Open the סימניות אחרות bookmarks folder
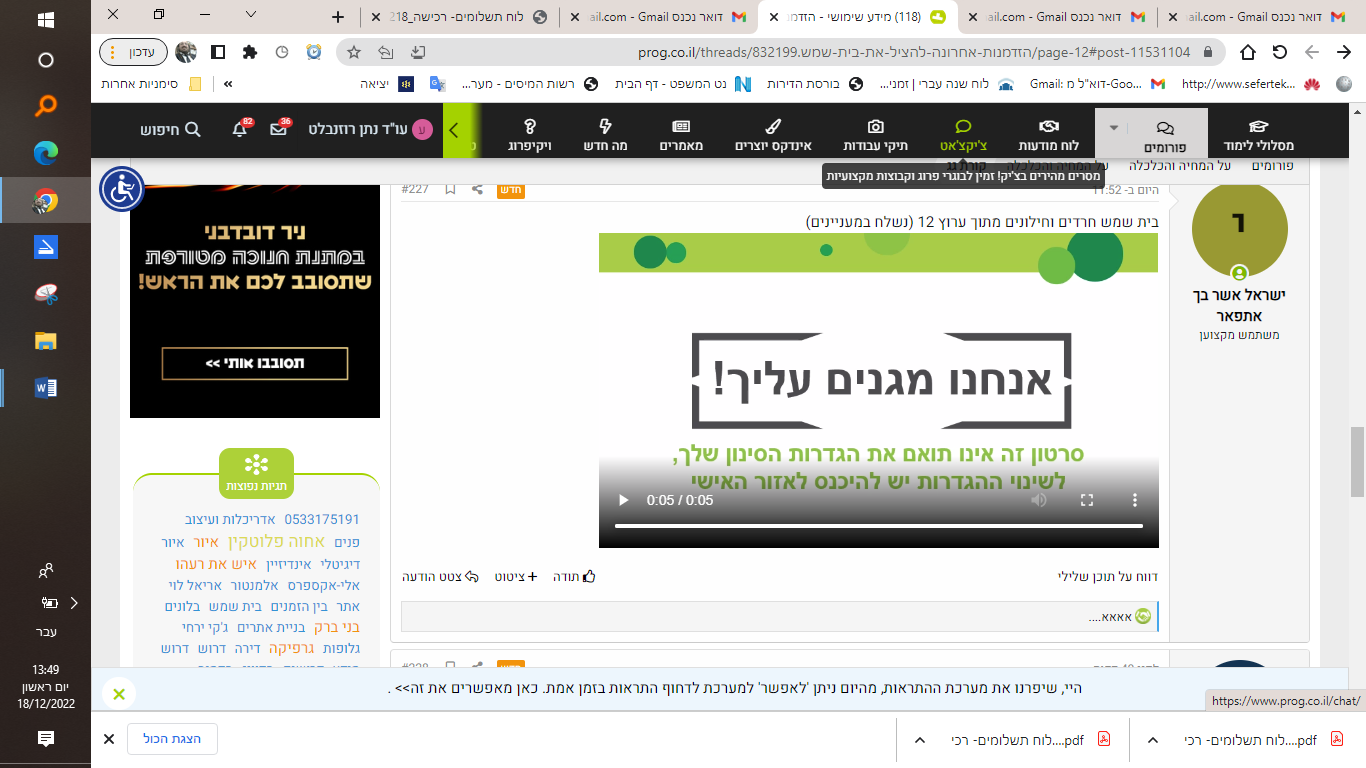Viewport: 1366px width, 768px height. [x=152, y=84]
